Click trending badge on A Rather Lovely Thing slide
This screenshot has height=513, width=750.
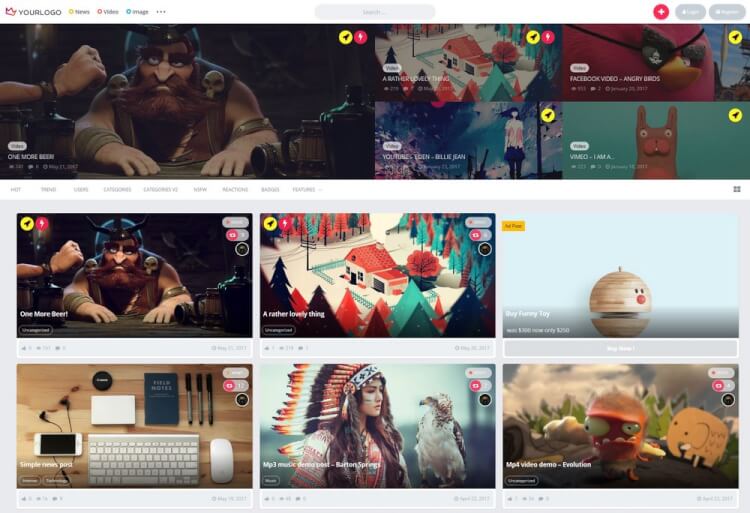click(x=533, y=37)
